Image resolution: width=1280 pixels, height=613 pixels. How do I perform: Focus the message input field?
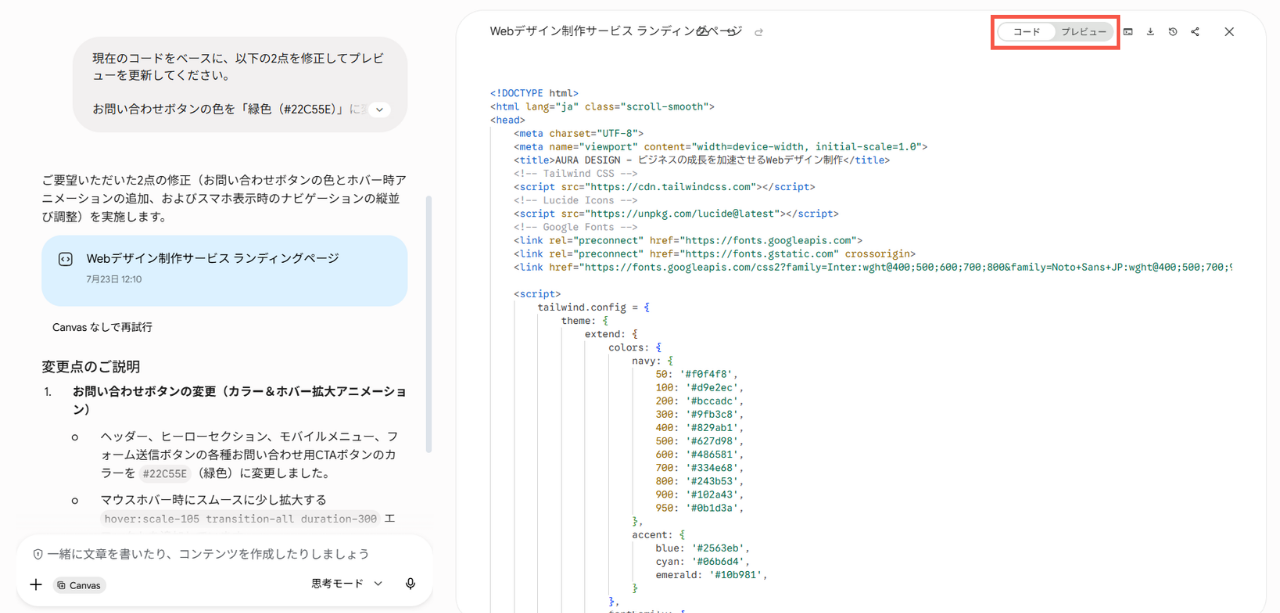pos(225,554)
